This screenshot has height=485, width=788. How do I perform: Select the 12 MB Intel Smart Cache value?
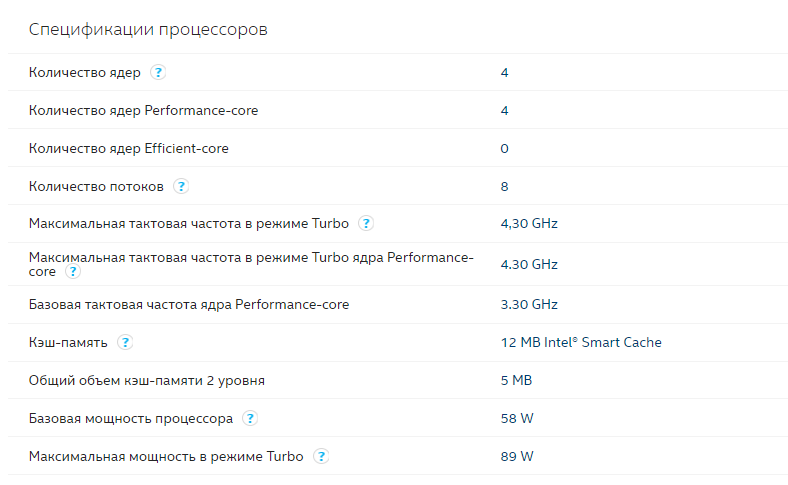(581, 342)
